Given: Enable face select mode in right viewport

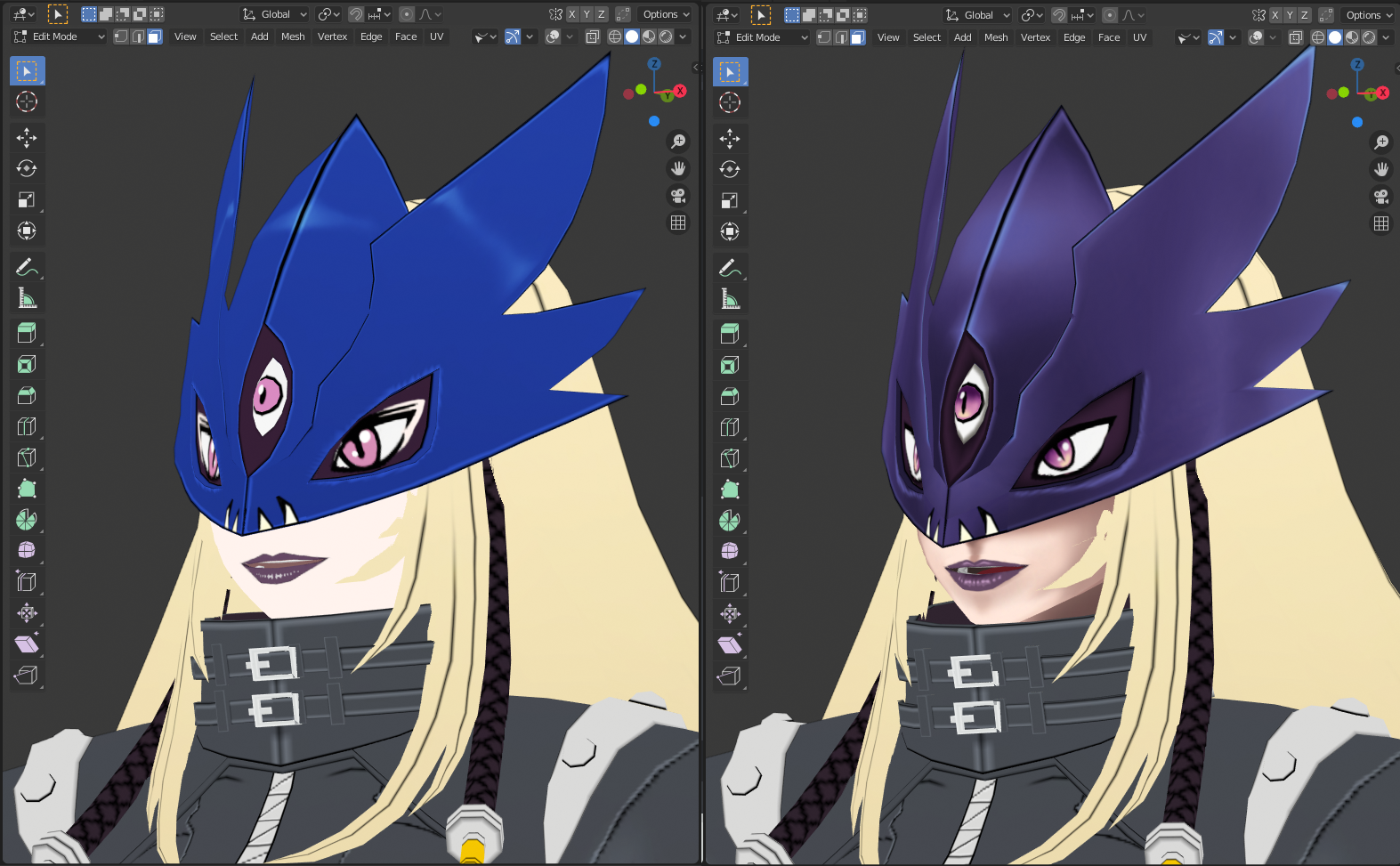Looking at the screenshot, I should point(858,37).
